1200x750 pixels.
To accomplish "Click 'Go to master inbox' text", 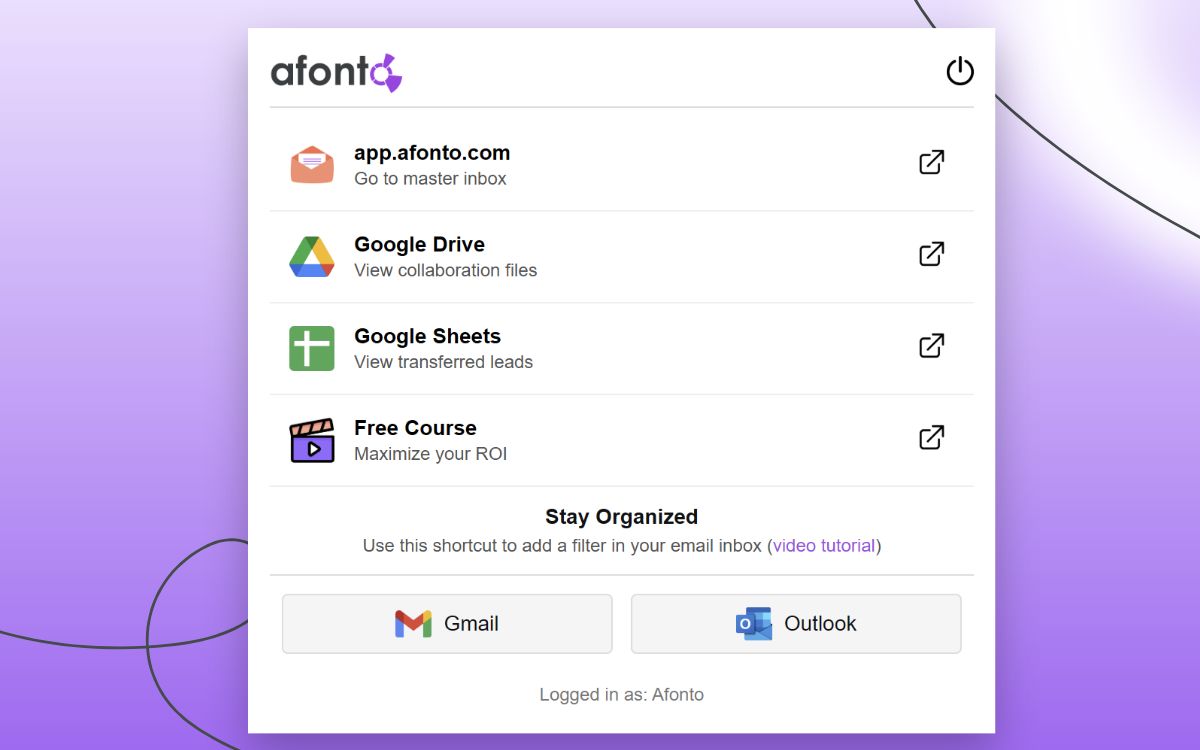I will [x=430, y=179].
